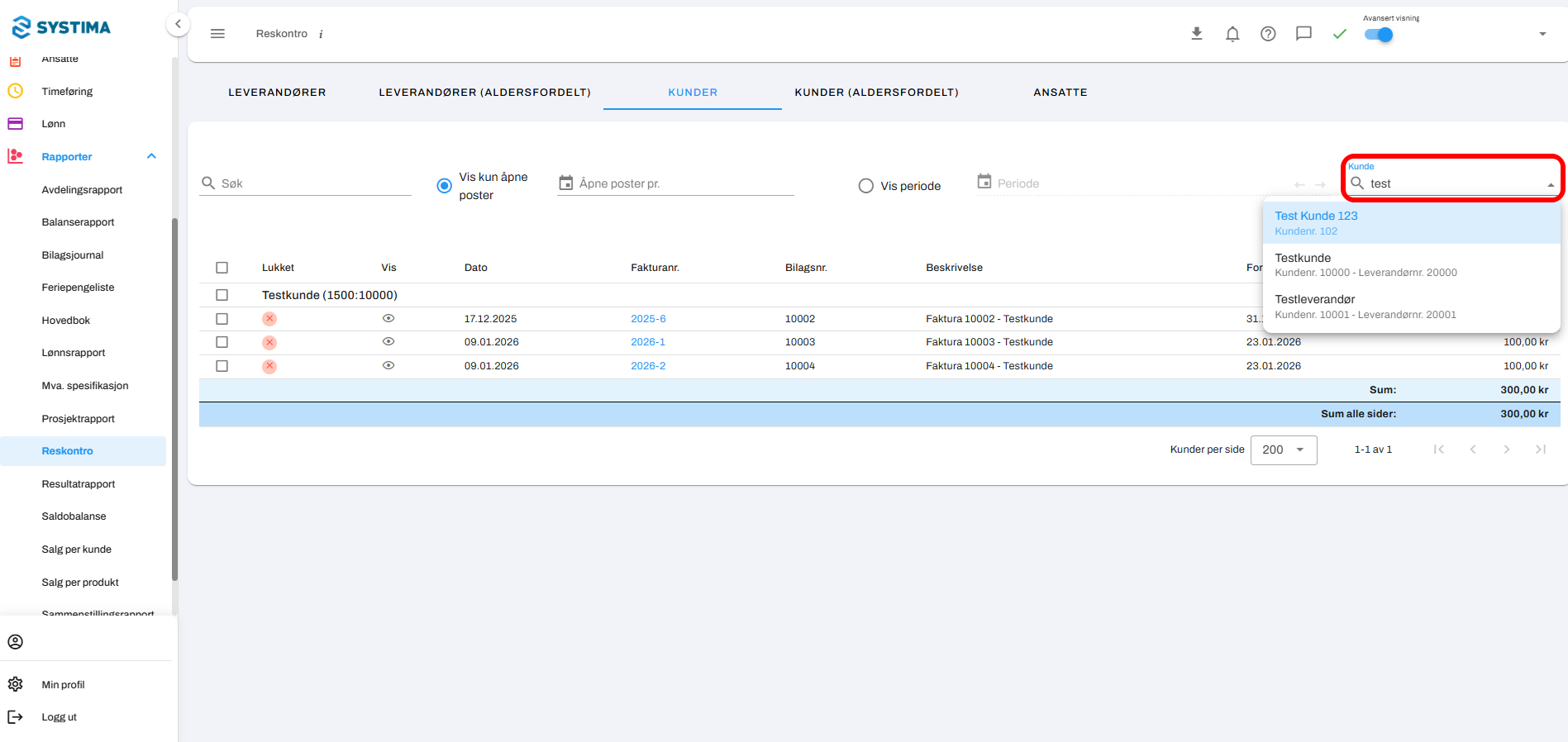The width and height of the screenshot is (1568, 742).
Task: Open the help question mark icon
Action: [x=1268, y=34]
